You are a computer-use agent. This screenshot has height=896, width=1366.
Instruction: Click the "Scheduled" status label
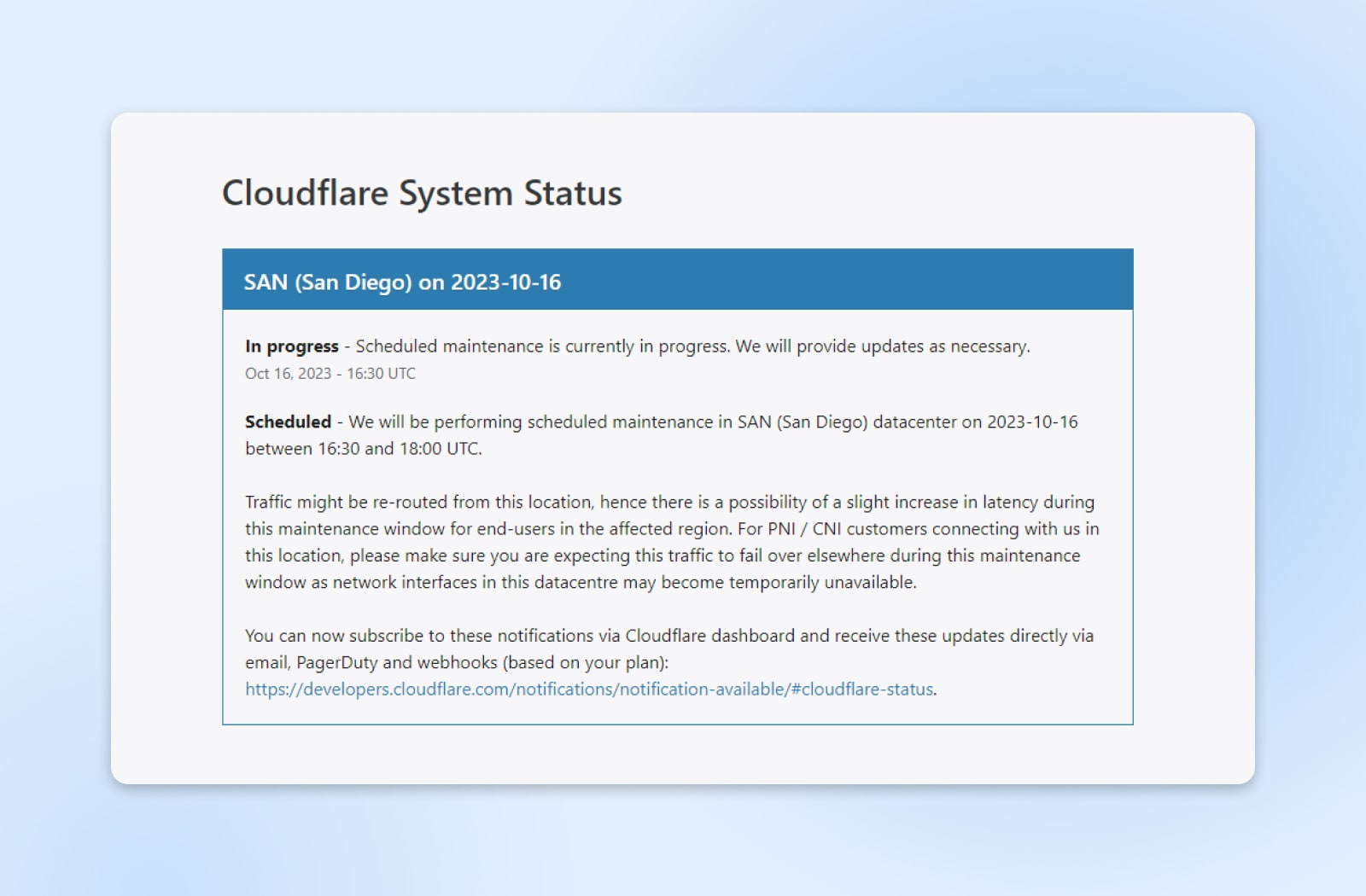pyautogui.click(x=288, y=422)
